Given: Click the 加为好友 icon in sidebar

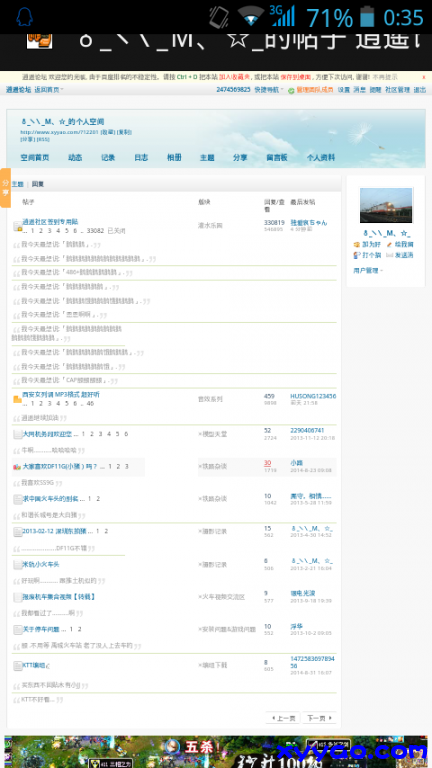Looking at the screenshot, I should pyautogui.click(x=357, y=244).
